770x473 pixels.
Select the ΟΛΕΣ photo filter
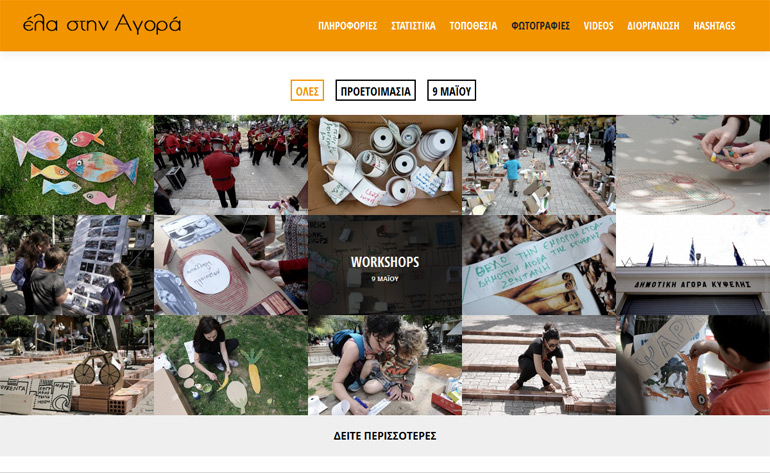[307, 90]
